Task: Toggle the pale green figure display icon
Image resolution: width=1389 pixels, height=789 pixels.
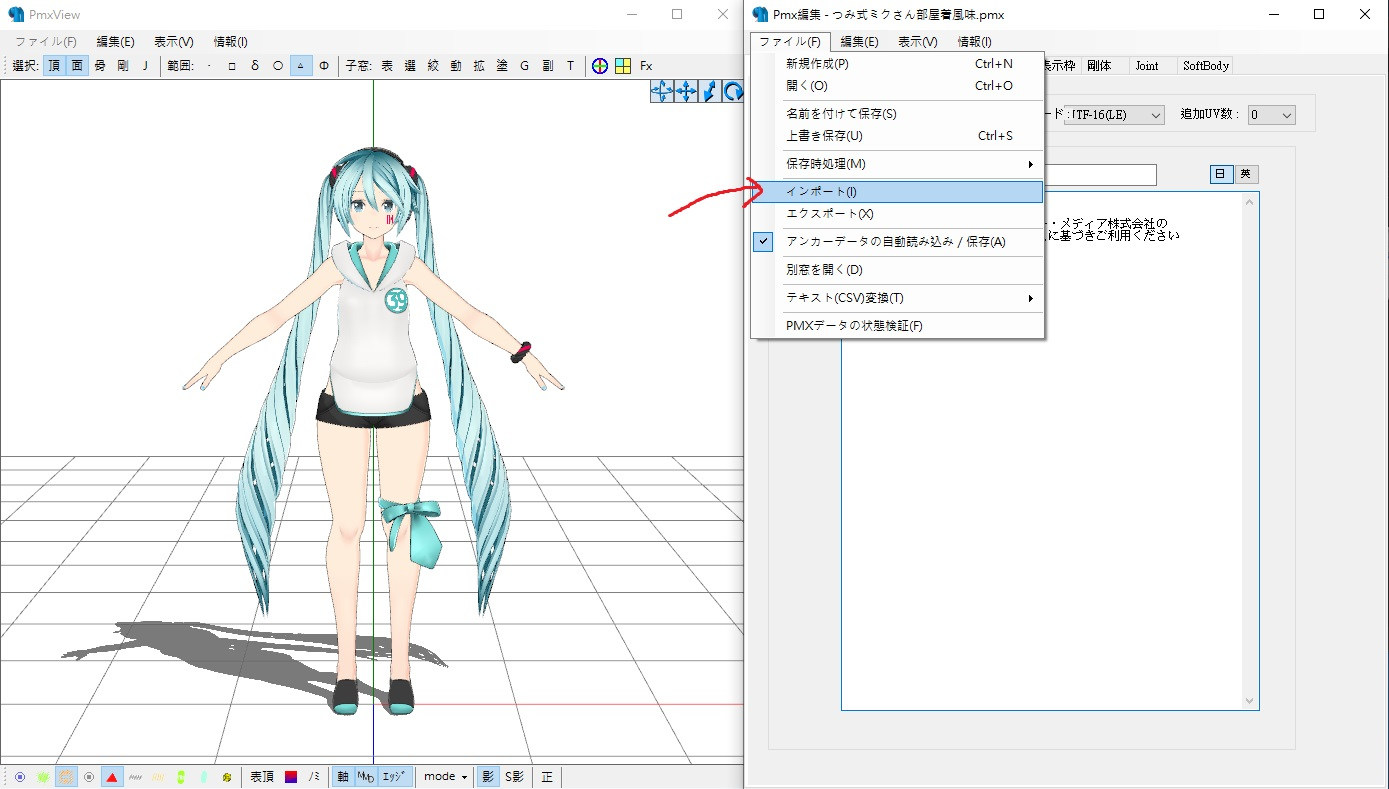Action: (x=204, y=776)
